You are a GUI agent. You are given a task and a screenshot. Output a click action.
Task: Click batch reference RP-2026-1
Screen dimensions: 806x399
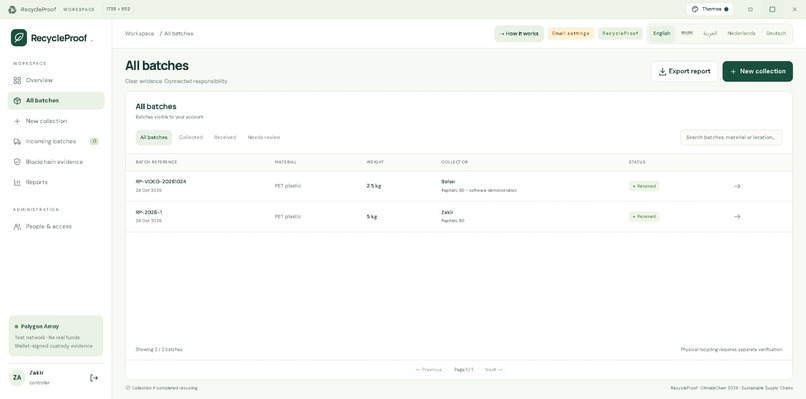pos(149,212)
